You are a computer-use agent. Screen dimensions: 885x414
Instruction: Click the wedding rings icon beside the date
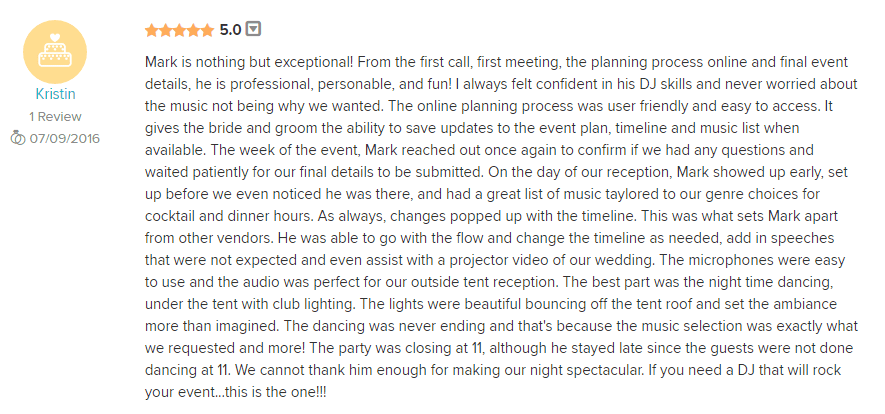pos(18,138)
